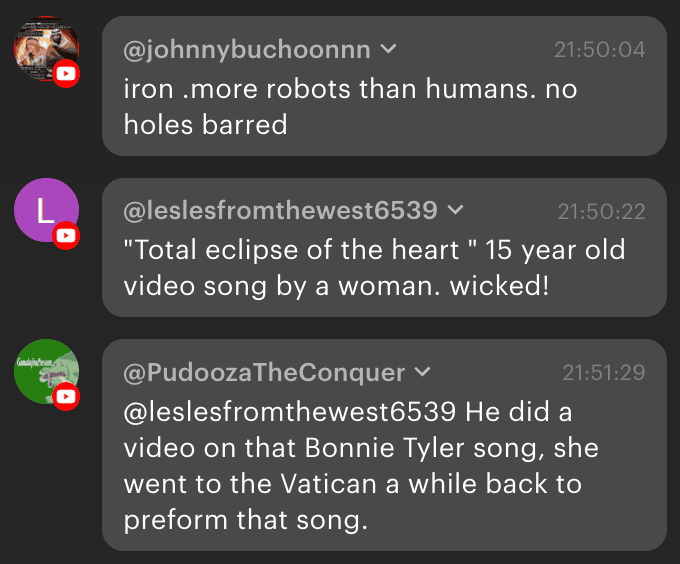Open the @PudoozaTheConquer username
680x564 pixels.
click(264, 373)
